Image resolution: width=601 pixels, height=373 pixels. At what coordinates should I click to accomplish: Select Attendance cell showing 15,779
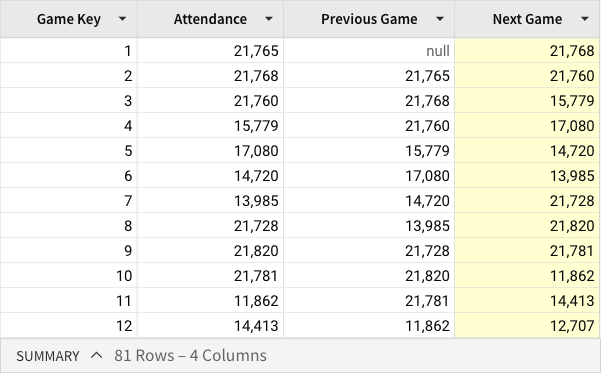point(210,126)
